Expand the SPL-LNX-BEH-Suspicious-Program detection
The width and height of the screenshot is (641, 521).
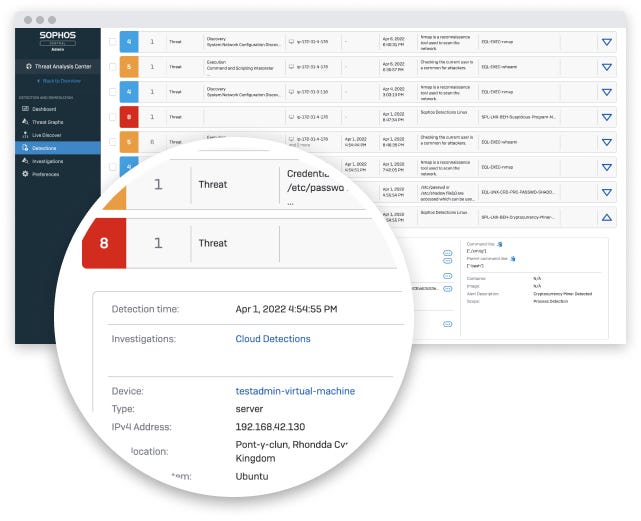(607, 117)
